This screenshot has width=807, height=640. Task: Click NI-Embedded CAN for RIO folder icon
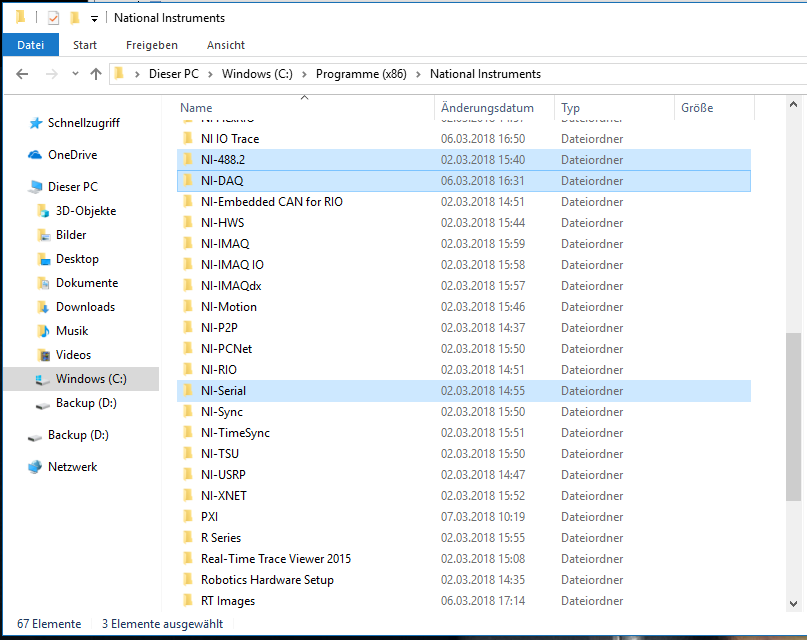[188, 202]
